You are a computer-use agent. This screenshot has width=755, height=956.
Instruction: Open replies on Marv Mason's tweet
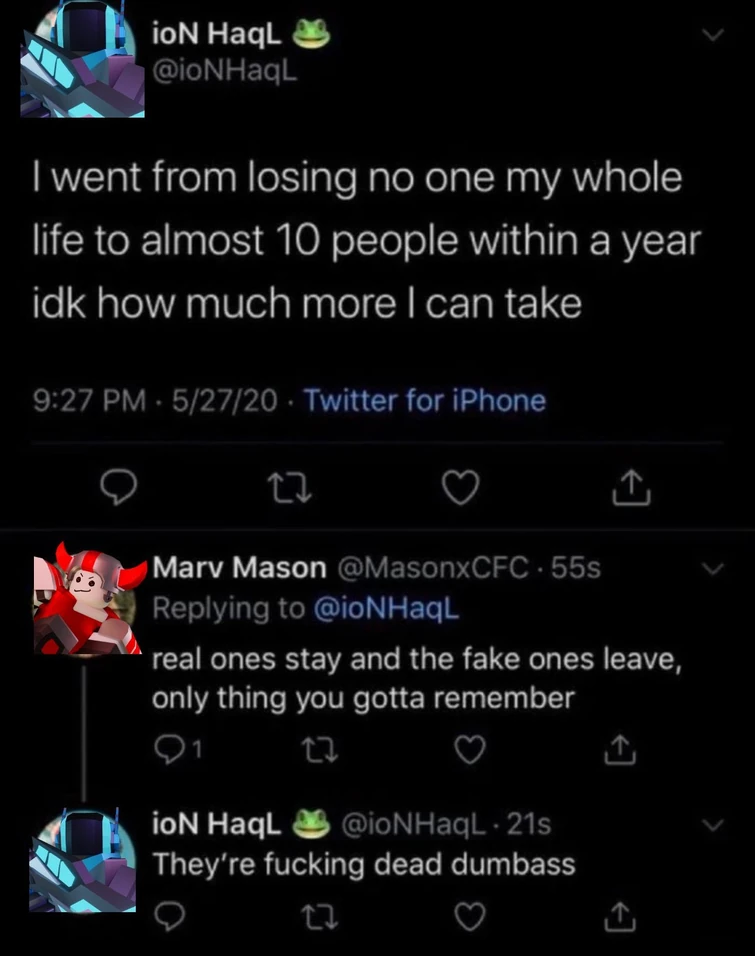(x=166, y=748)
